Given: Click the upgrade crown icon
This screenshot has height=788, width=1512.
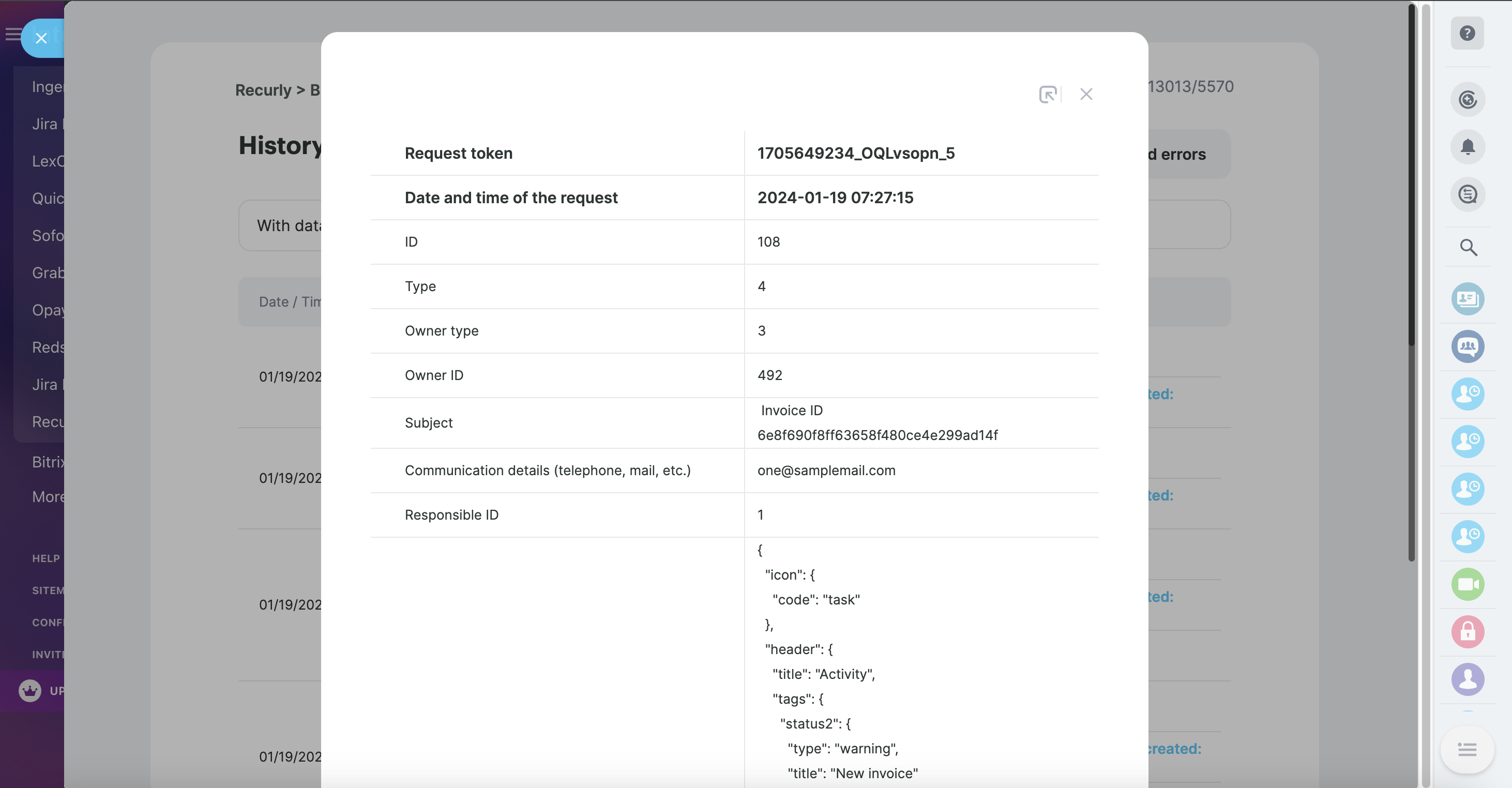Looking at the screenshot, I should (x=29, y=691).
